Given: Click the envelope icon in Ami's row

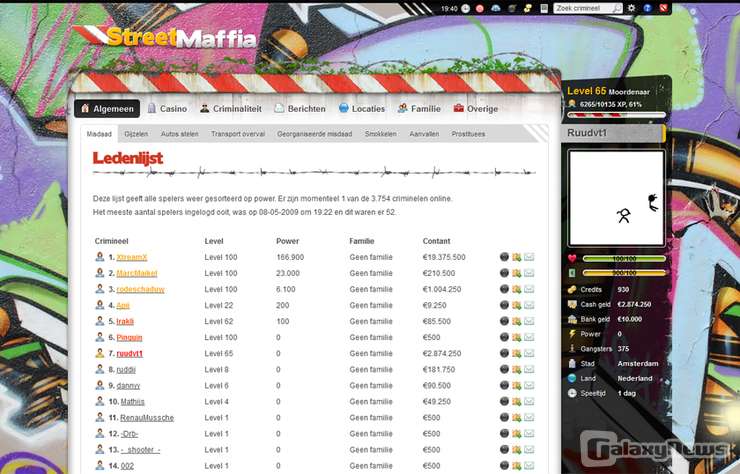Looking at the screenshot, I should 529,305.
